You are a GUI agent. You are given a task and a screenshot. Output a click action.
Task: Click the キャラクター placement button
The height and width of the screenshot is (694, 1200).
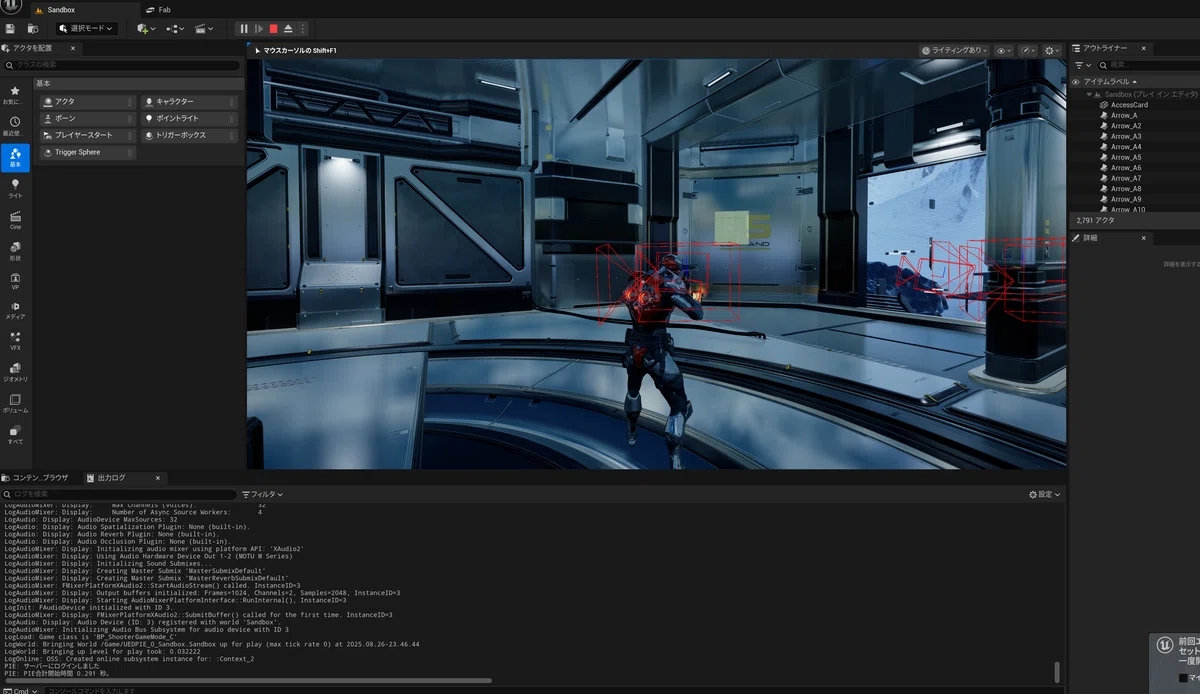pyautogui.click(x=189, y=102)
